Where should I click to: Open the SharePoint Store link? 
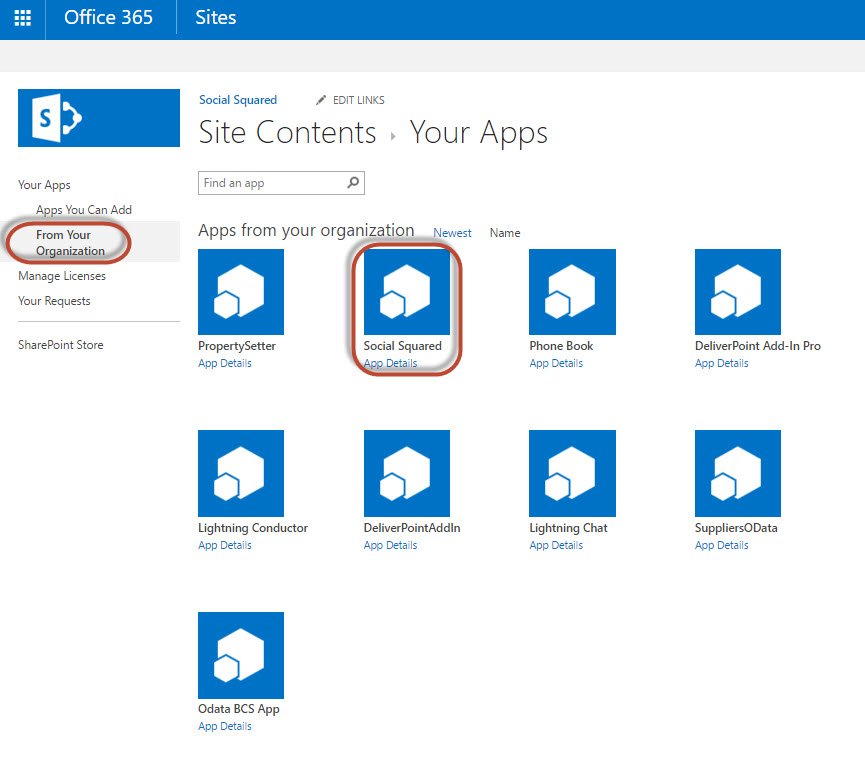click(61, 345)
